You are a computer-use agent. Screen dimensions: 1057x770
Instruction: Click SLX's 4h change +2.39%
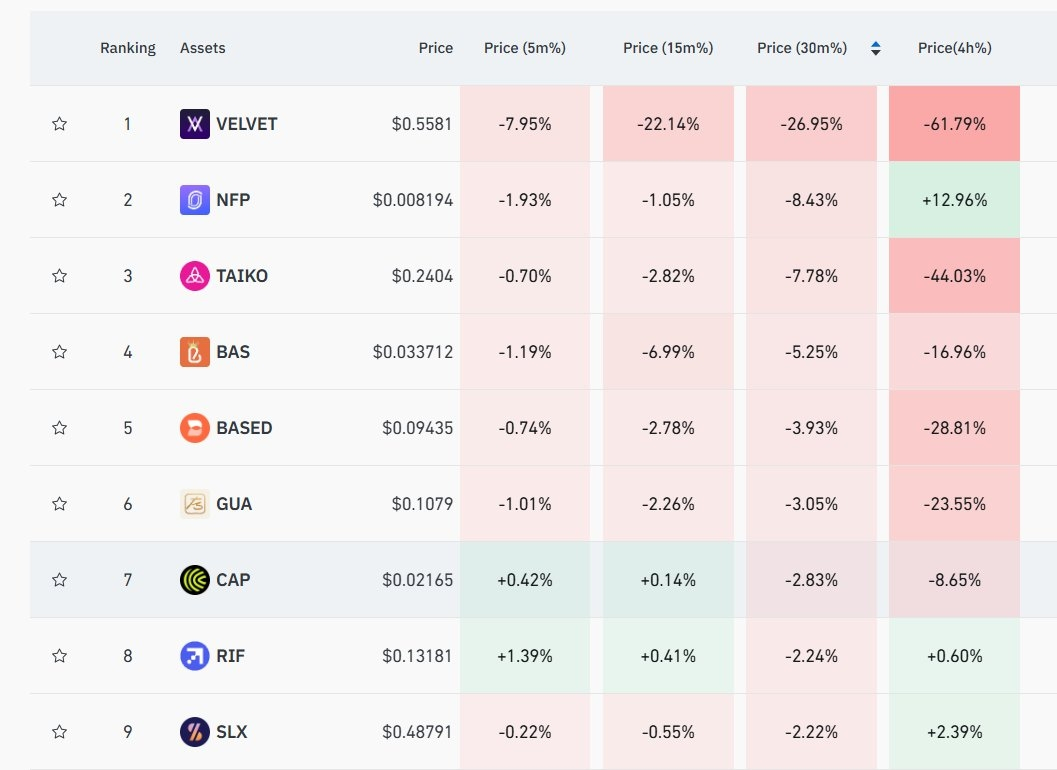point(955,732)
